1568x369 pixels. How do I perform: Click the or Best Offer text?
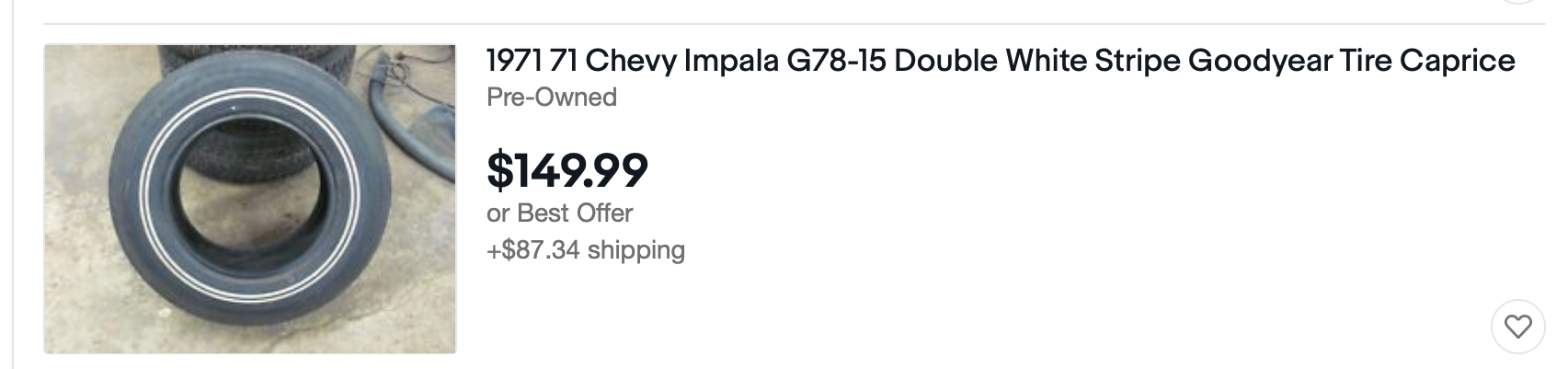(x=560, y=213)
